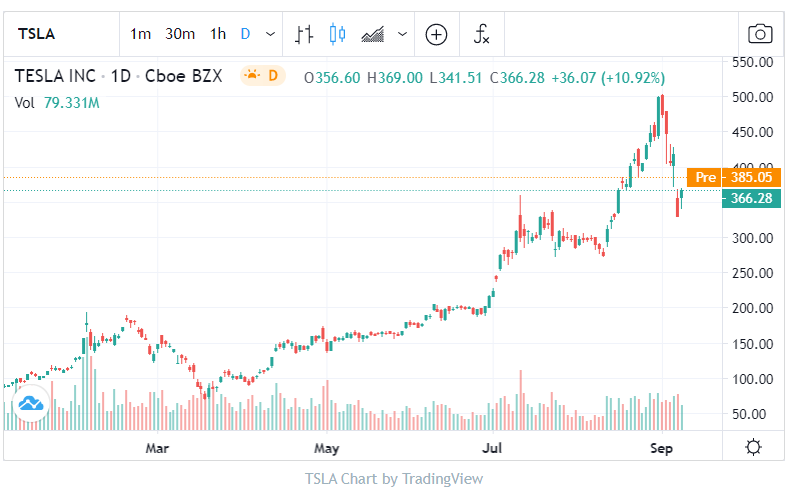
Task: Click the market status D sun badge
Action: tap(262, 76)
